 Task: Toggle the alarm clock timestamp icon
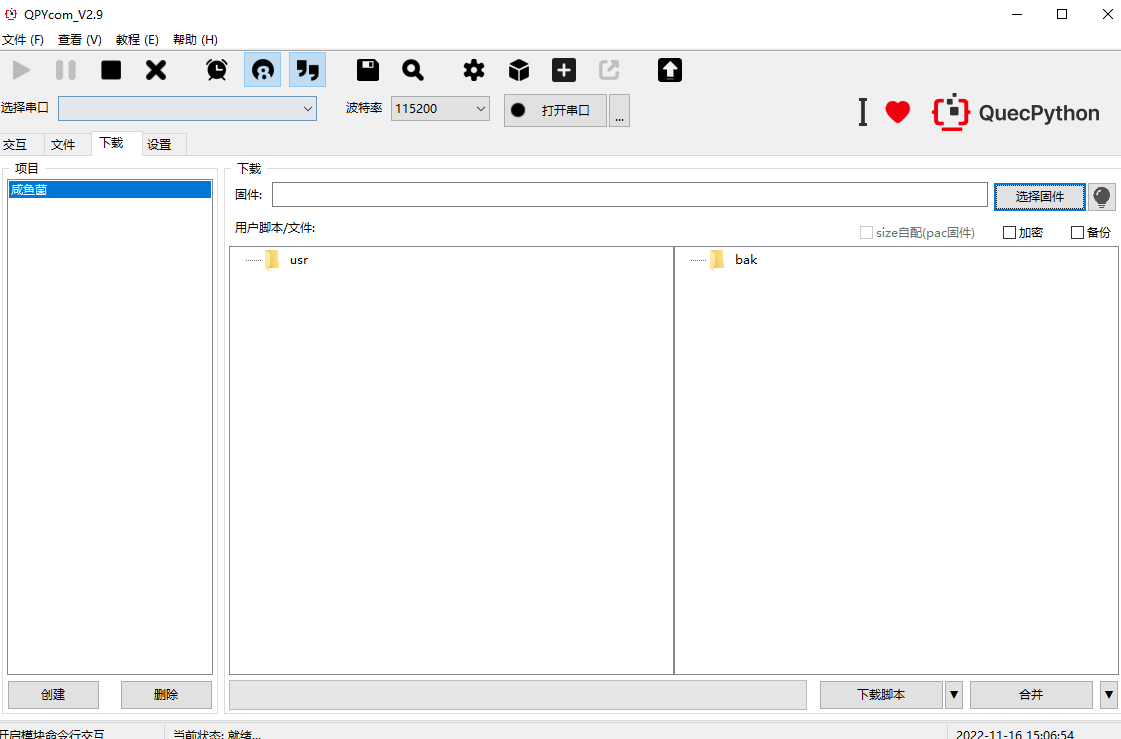click(x=217, y=70)
